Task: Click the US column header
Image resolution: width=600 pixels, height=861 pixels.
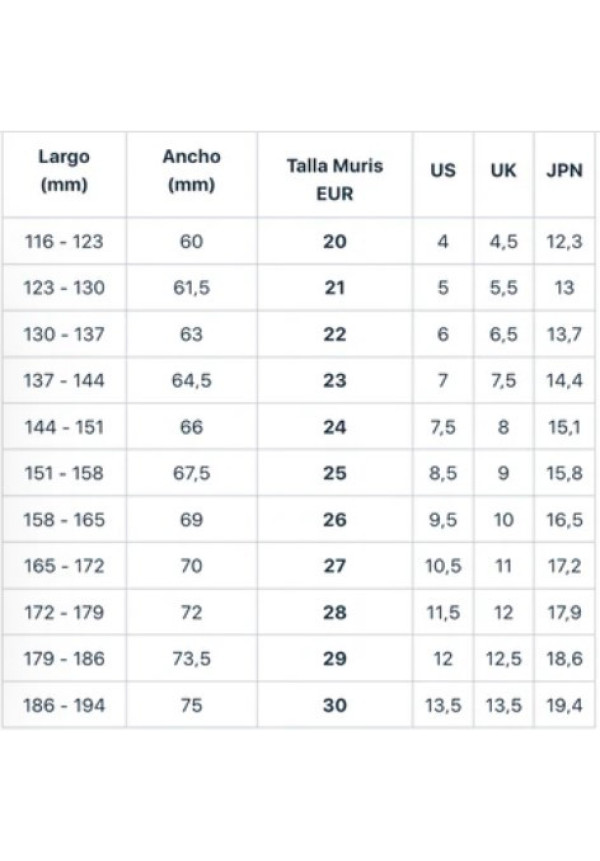Action: pos(443,170)
